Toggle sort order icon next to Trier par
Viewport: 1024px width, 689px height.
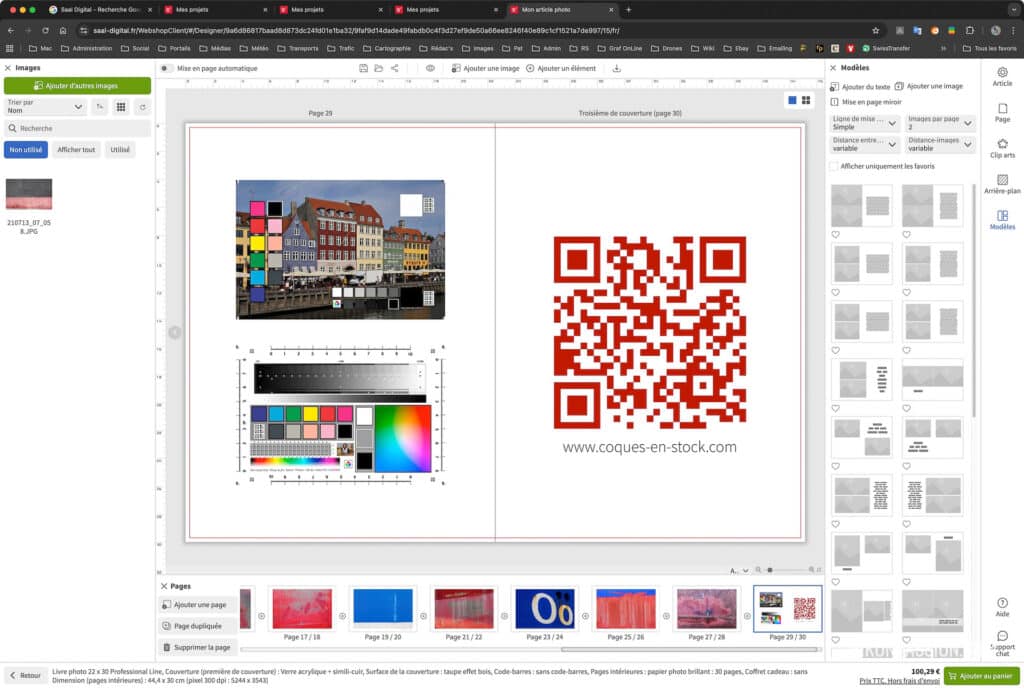(x=99, y=106)
